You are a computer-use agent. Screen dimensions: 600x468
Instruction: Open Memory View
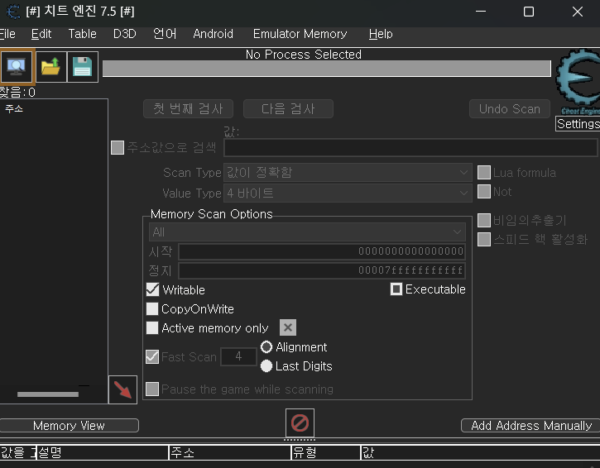point(69,426)
